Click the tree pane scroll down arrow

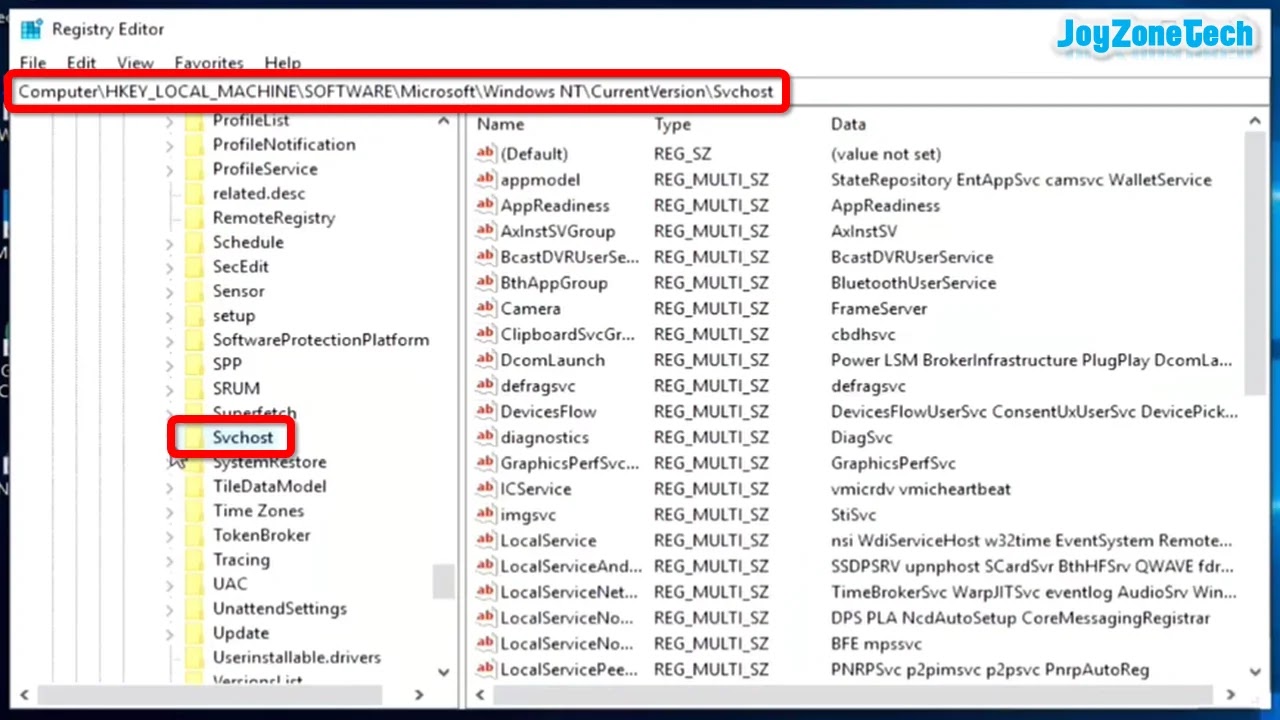[x=444, y=672]
